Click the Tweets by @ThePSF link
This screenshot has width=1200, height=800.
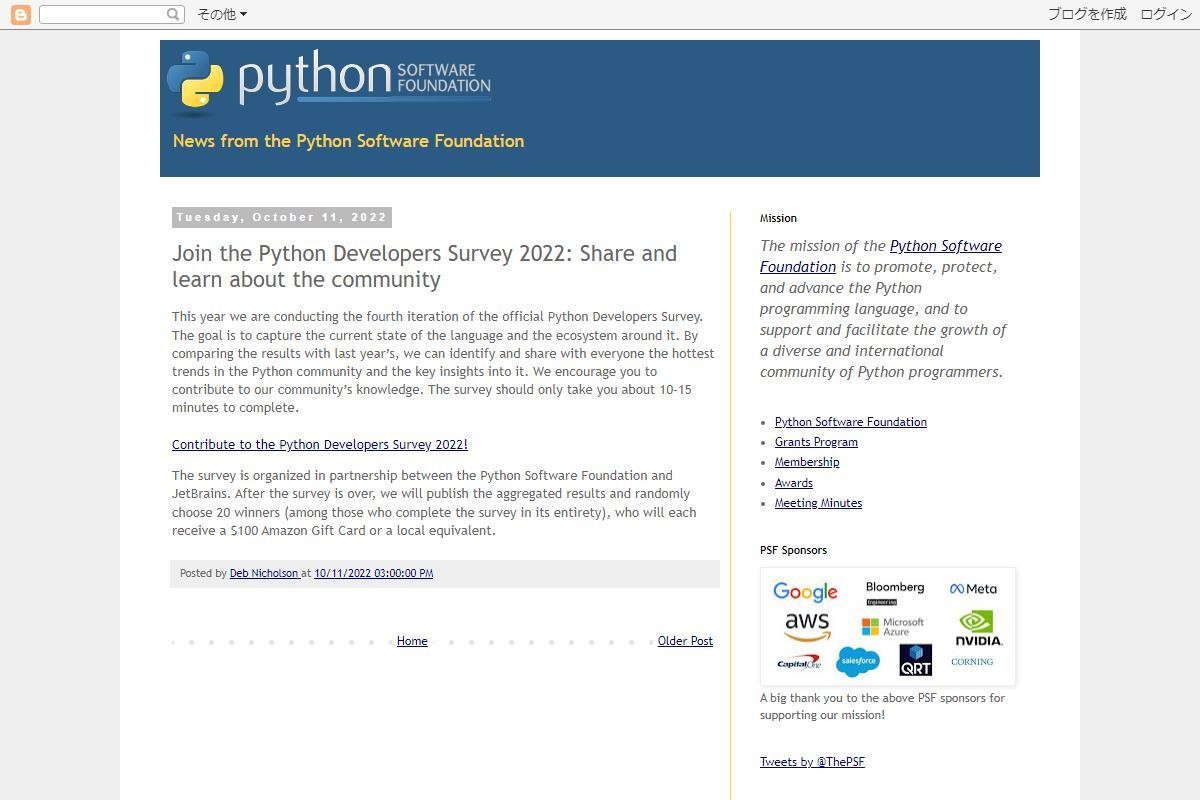pyautogui.click(x=812, y=761)
